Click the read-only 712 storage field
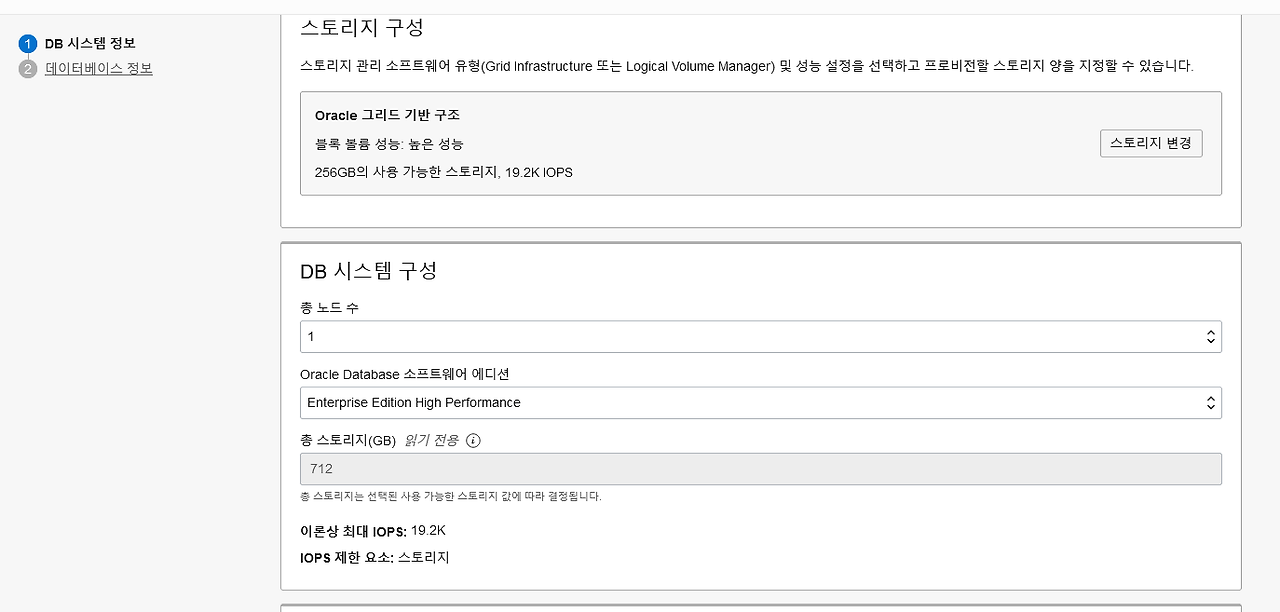The image size is (1280, 612). coord(760,469)
